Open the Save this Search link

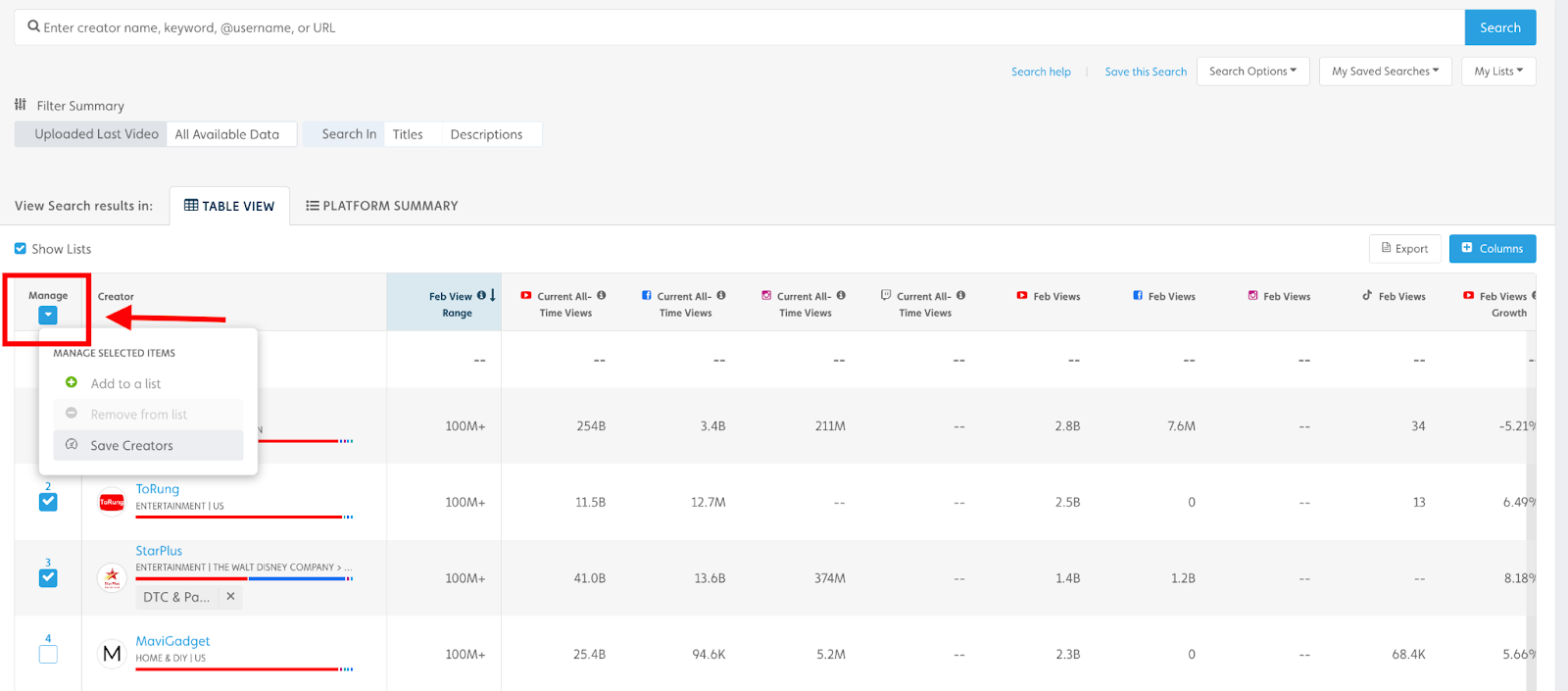(x=1145, y=72)
